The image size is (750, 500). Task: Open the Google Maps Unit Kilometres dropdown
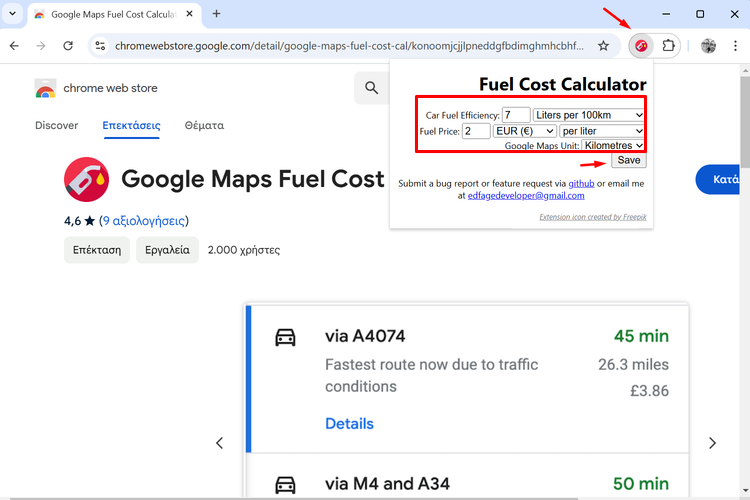(613, 145)
